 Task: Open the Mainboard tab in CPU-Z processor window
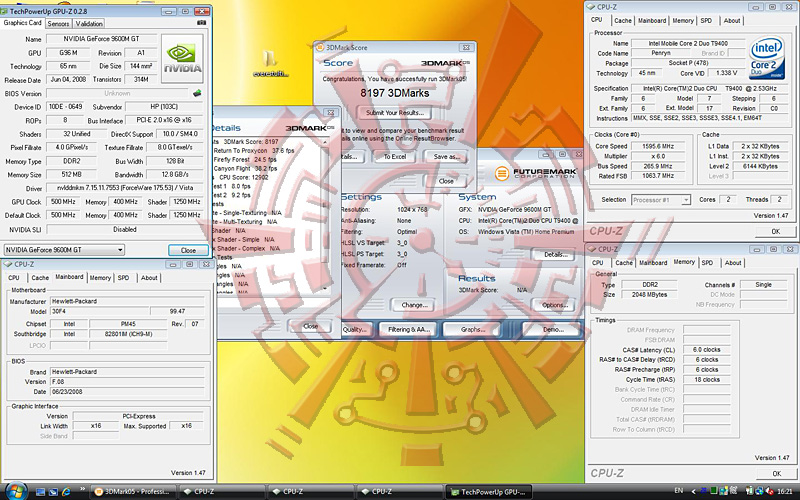652,20
